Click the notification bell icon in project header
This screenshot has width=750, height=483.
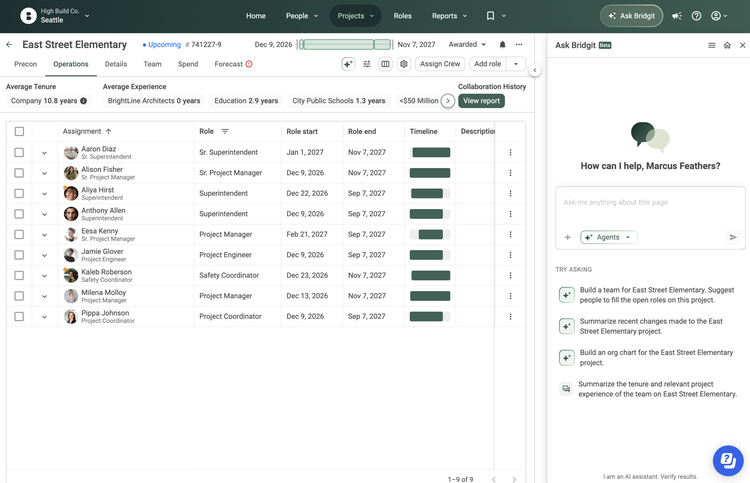(x=502, y=44)
